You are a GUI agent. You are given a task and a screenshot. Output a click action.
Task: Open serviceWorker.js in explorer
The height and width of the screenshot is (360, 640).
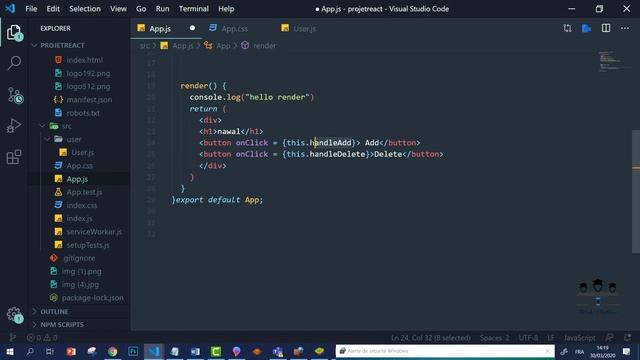[94, 231]
